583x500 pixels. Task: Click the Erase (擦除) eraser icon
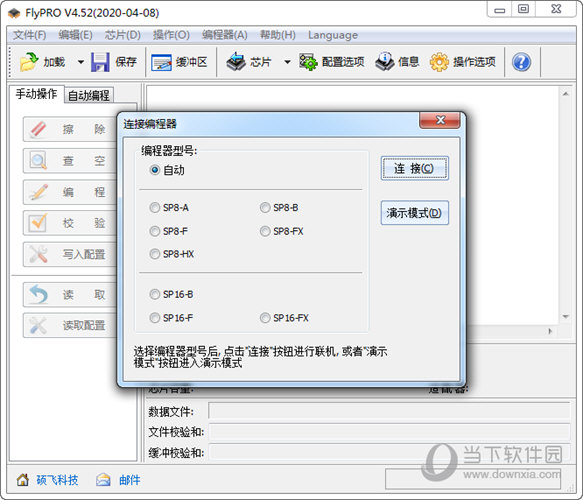pos(38,129)
